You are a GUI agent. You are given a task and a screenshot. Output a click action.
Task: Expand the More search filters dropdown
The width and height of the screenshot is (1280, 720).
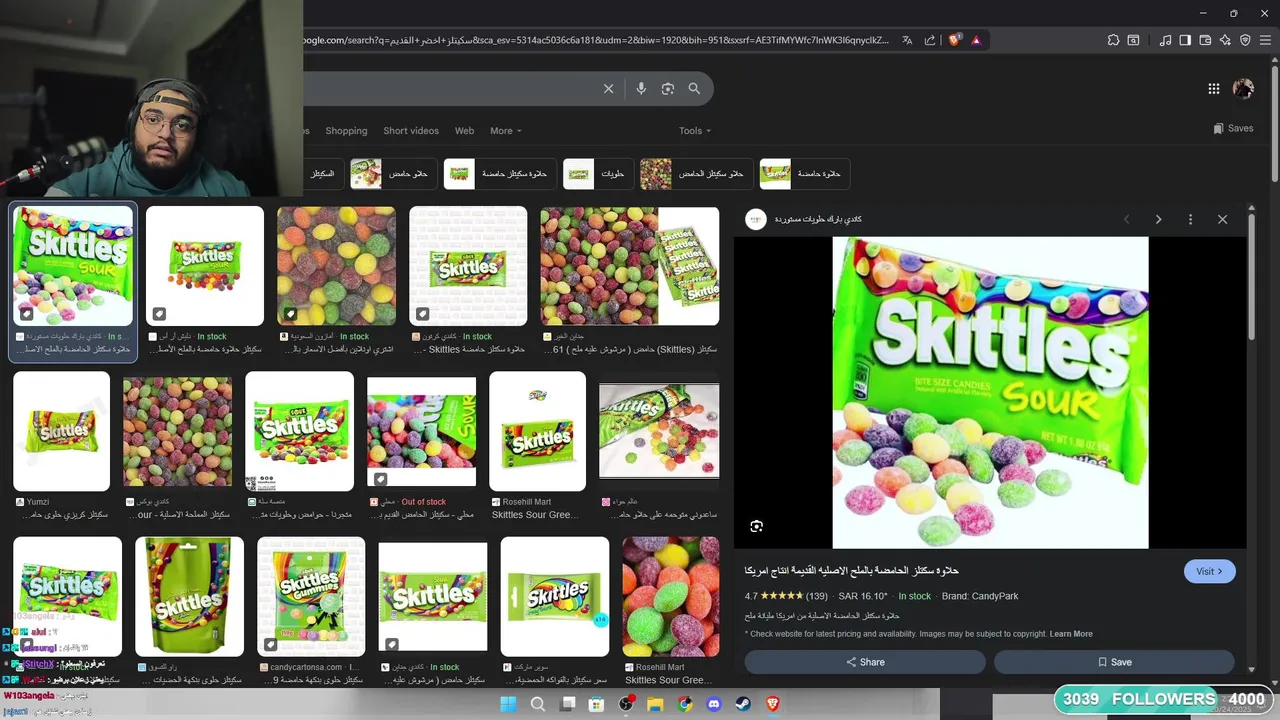click(x=505, y=131)
